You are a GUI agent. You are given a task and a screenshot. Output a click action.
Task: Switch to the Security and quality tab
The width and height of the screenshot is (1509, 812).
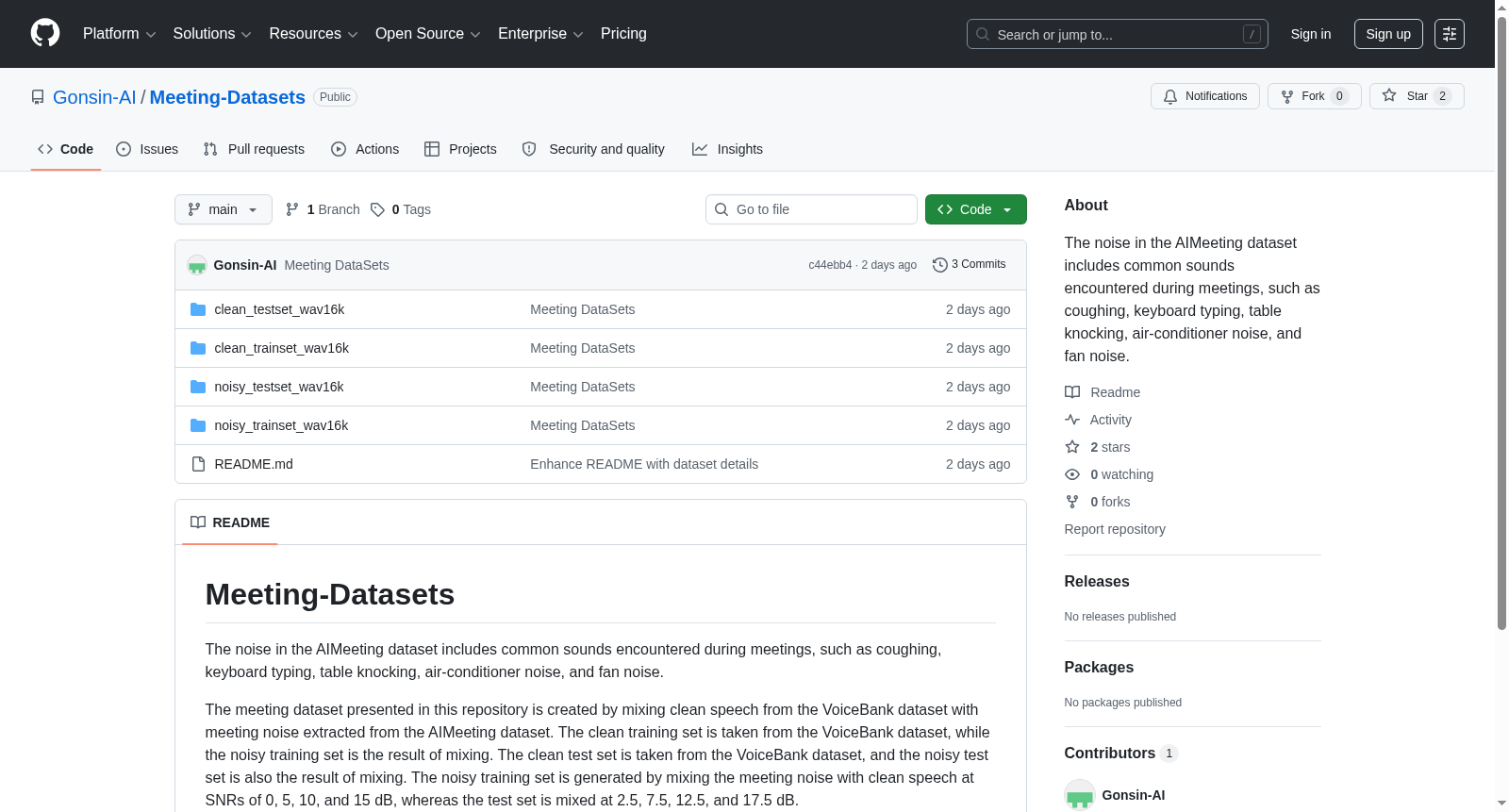tap(593, 149)
